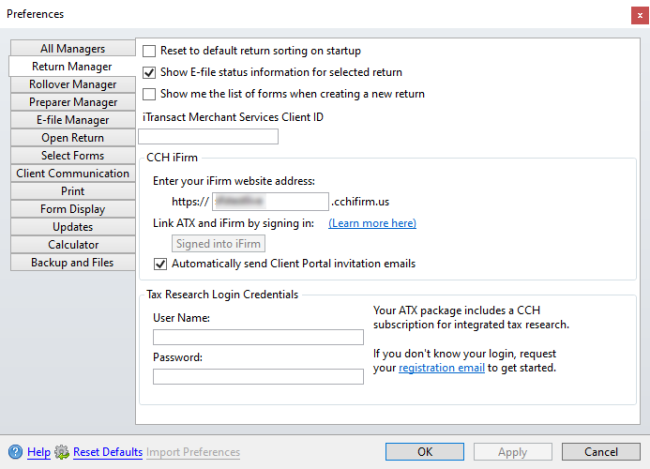Click the Tax Research Password field
Viewport: 650px width, 469px height.
tap(258, 377)
